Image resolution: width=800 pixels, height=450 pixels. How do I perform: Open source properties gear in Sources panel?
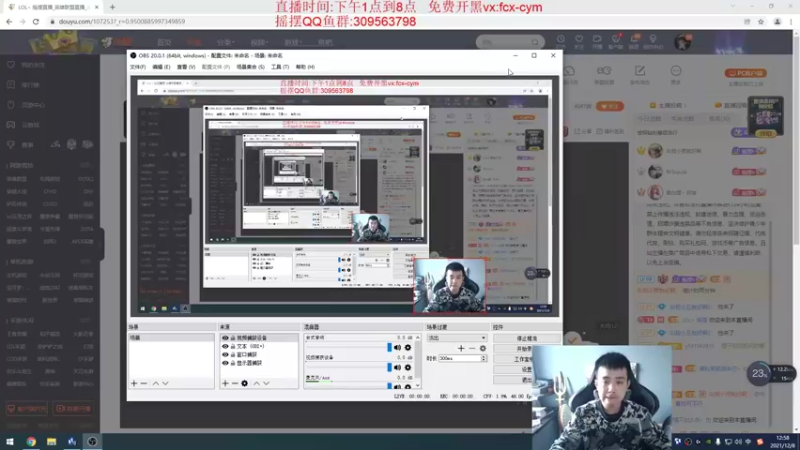click(x=244, y=383)
